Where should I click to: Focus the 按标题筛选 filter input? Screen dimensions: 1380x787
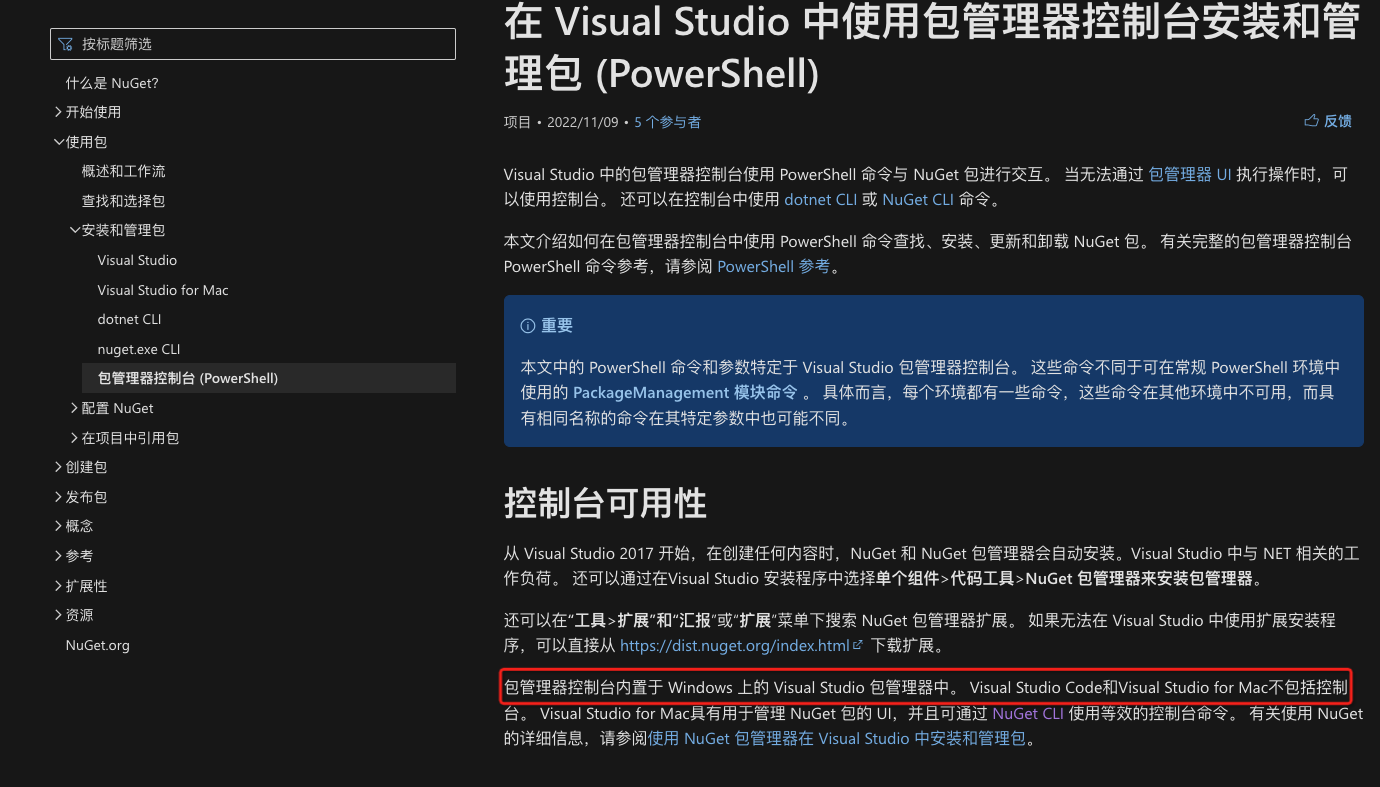(253, 44)
